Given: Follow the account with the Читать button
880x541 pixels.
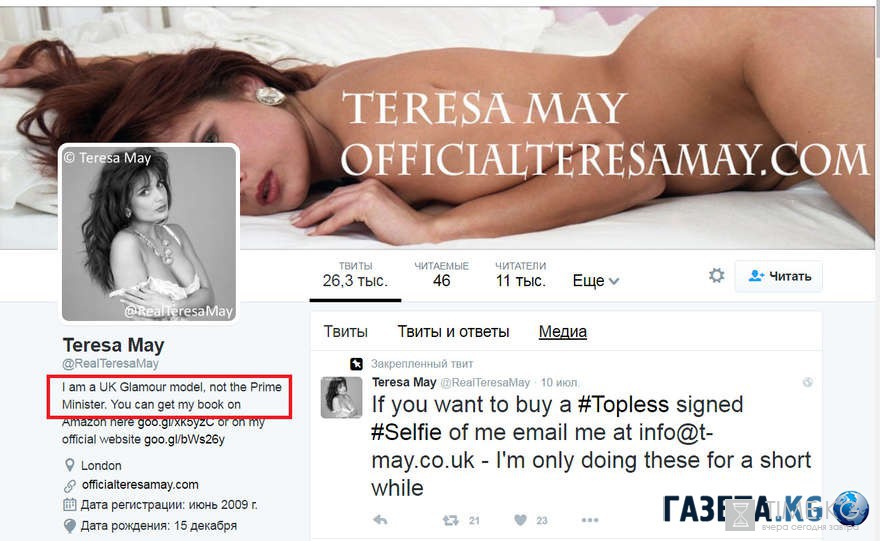Looking at the screenshot, I should pos(778,276).
